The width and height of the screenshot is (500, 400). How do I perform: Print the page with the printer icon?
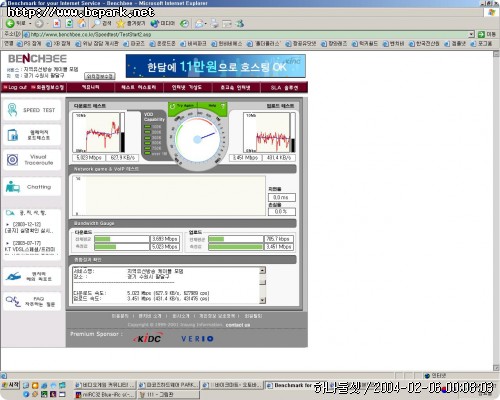coord(215,24)
